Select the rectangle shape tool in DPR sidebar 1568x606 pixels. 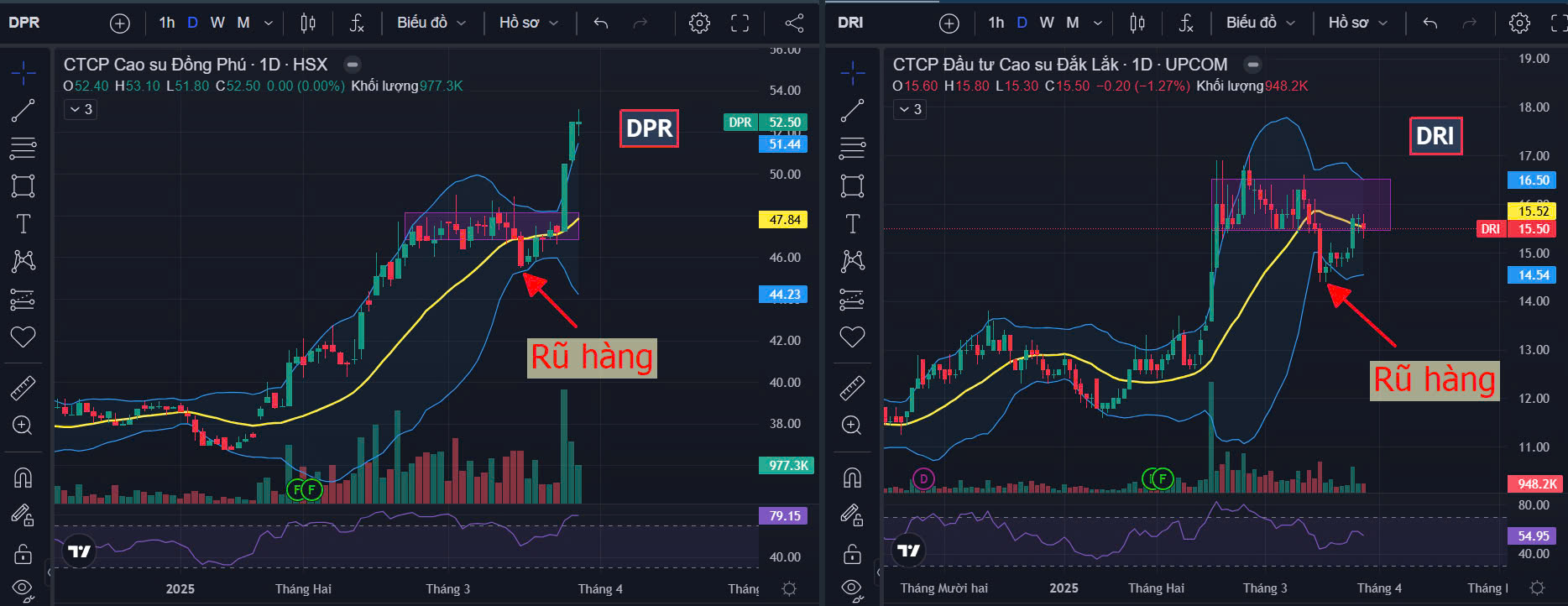click(24, 185)
